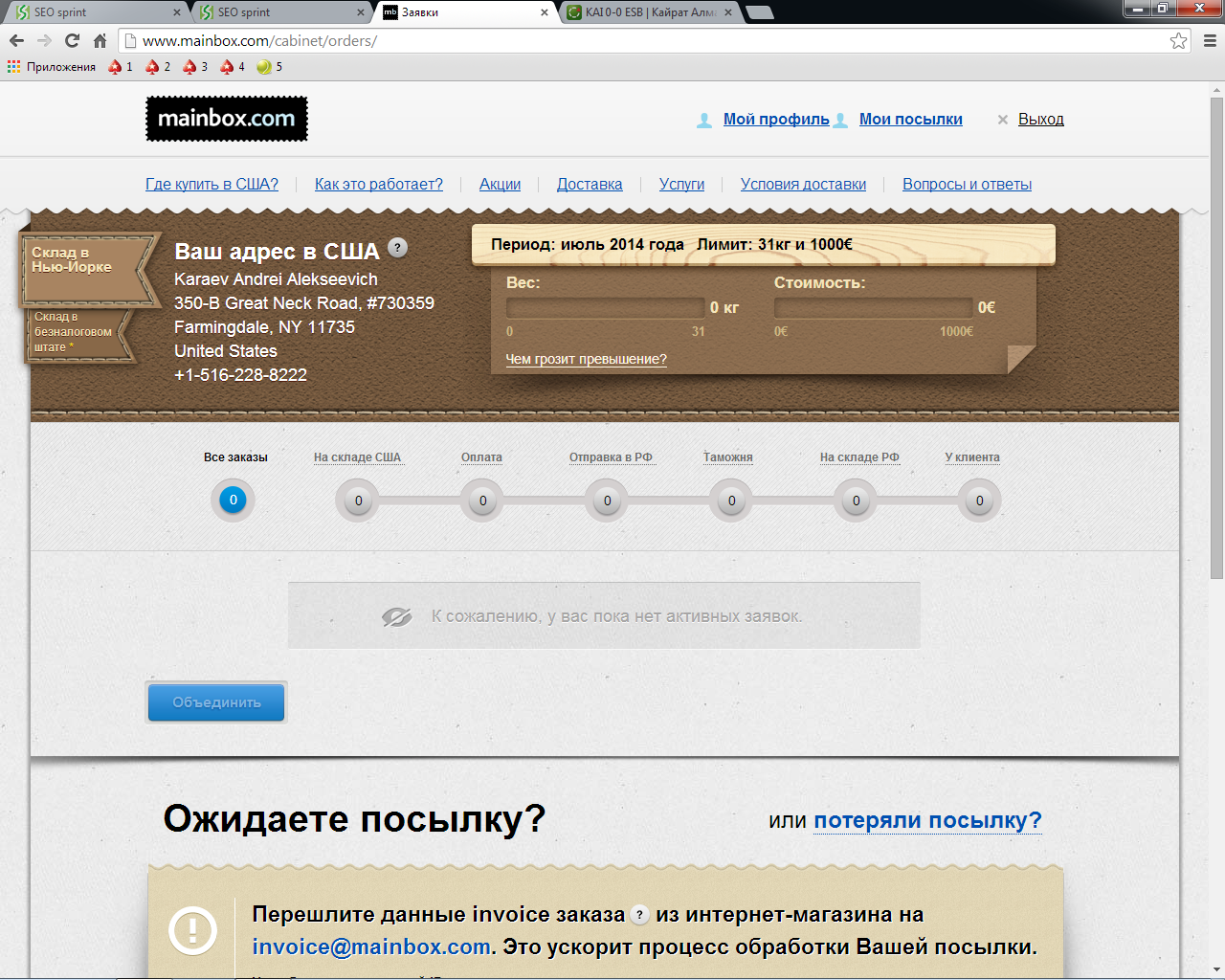Click the question mark next to Ваш адрес в США
This screenshot has width=1225, height=980.
pyautogui.click(x=398, y=248)
